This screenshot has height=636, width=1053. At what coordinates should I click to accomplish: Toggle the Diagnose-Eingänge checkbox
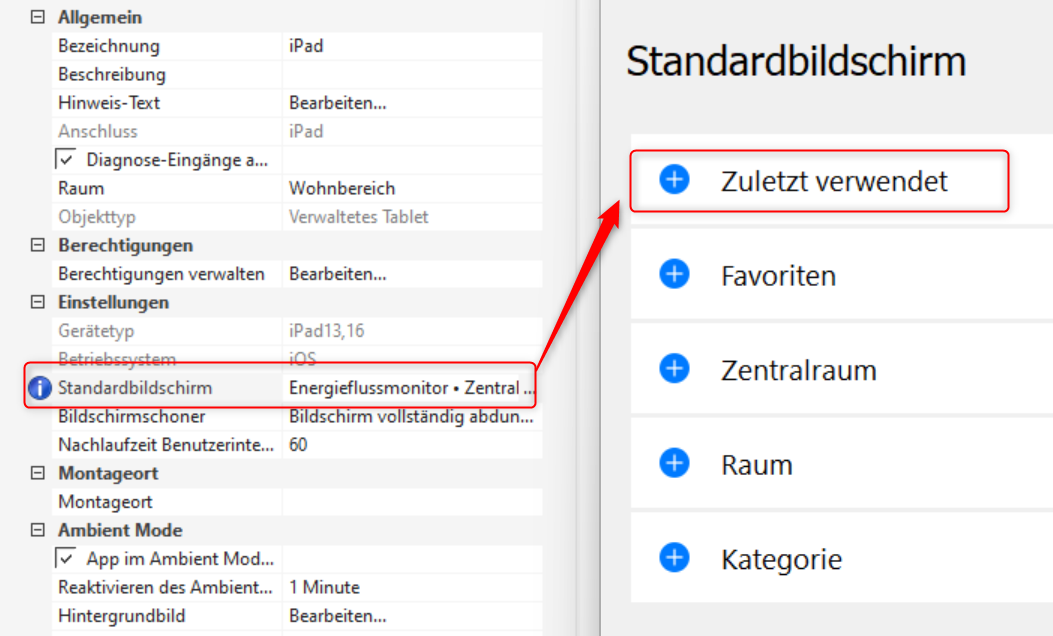[x=67, y=159]
